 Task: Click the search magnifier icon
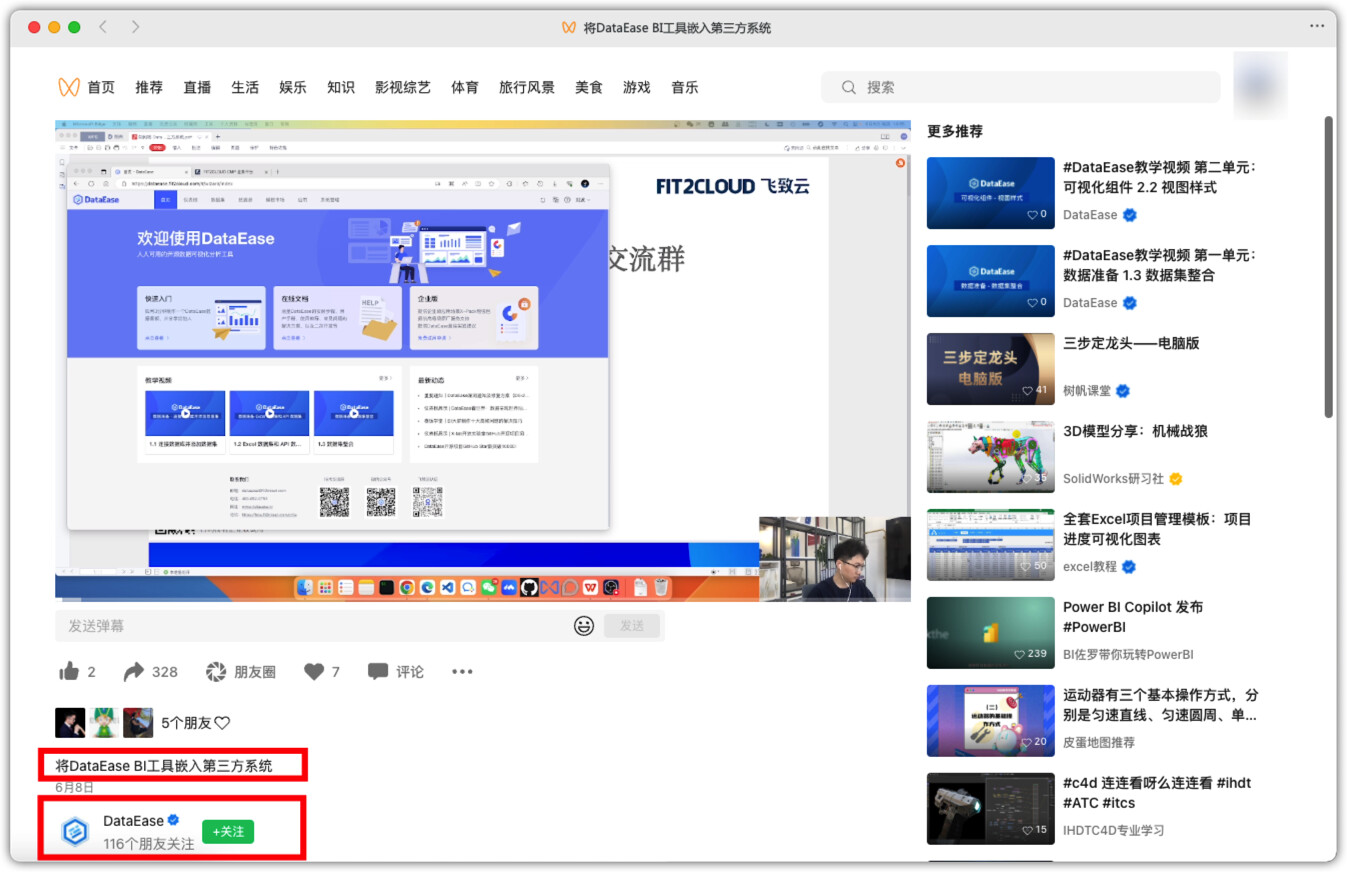tap(849, 87)
